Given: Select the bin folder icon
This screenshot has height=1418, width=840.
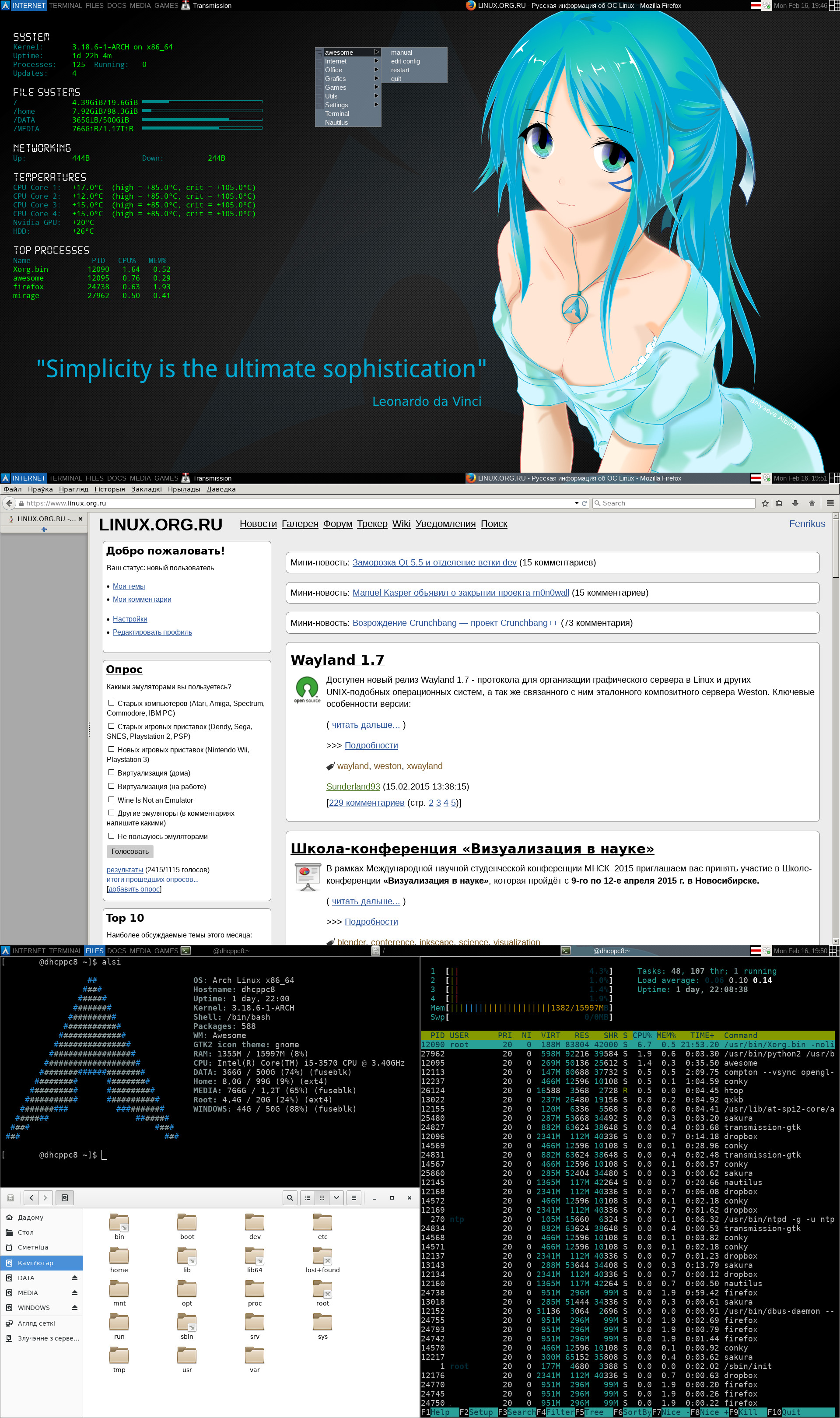Looking at the screenshot, I should point(119,1223).
